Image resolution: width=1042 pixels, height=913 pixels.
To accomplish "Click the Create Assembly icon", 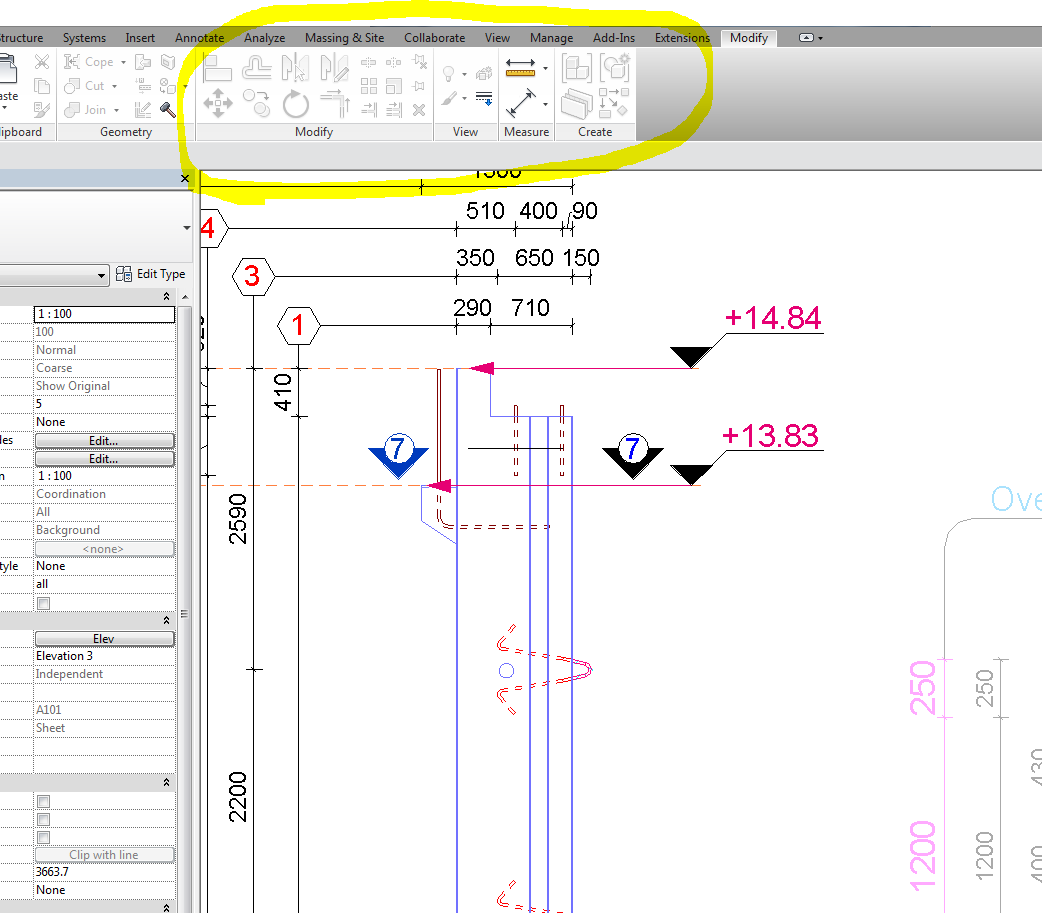I will pyautogui.click(x=576, y=68).
